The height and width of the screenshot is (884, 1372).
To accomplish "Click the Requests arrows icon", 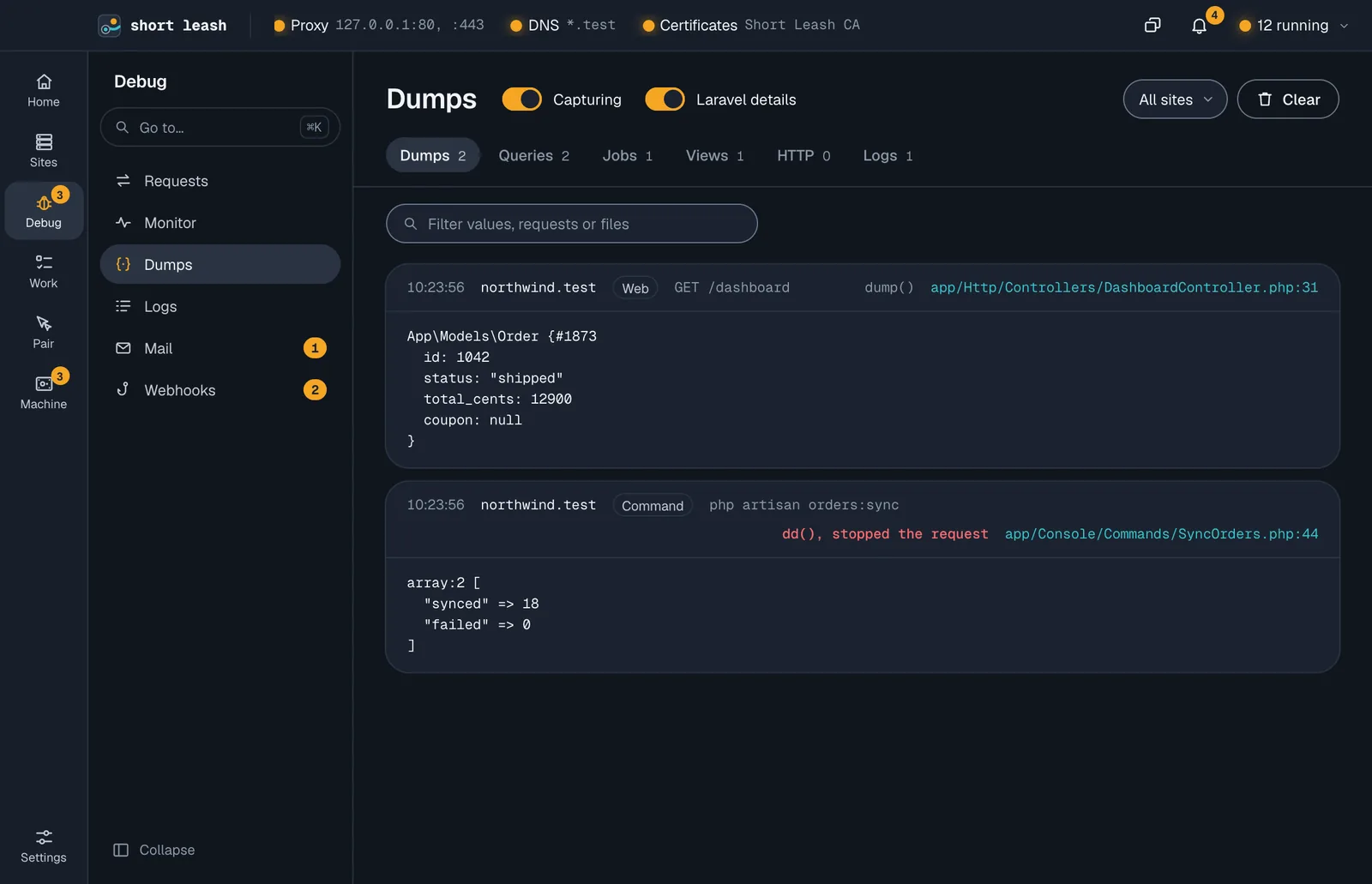I will 123,181.
